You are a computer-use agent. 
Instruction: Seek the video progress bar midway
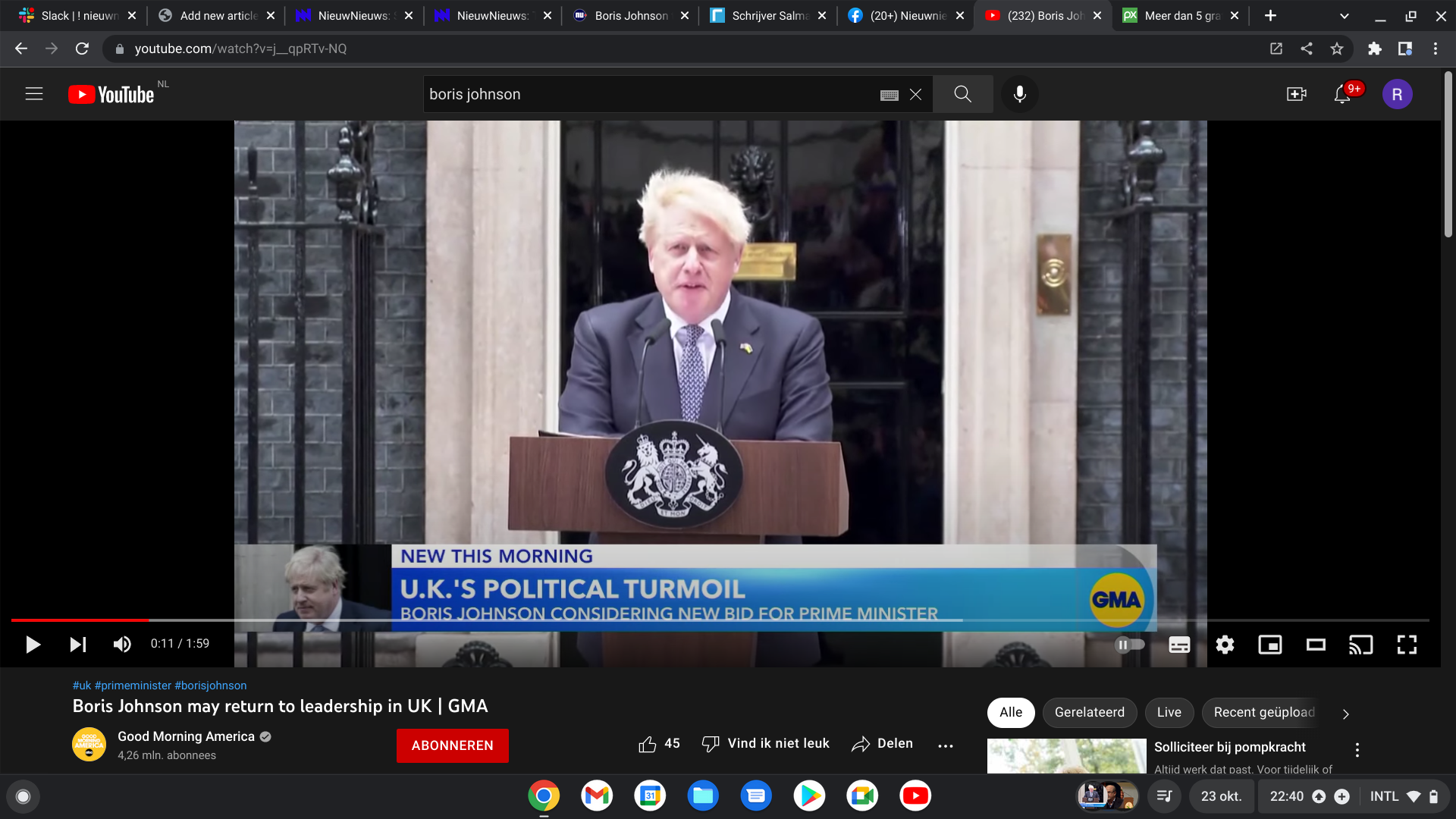[x=720, y=620]
